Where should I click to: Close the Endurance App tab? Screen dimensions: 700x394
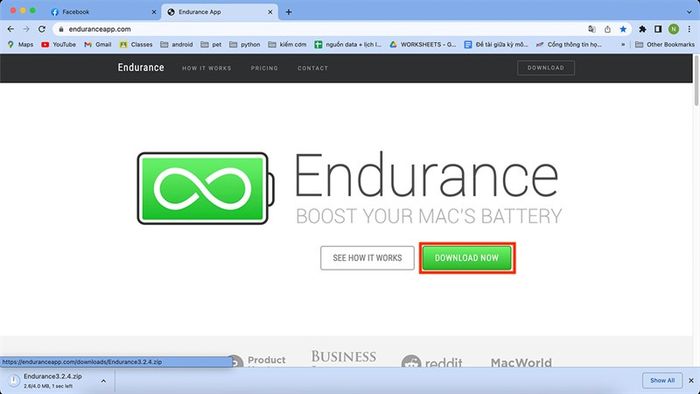point(270,12)
